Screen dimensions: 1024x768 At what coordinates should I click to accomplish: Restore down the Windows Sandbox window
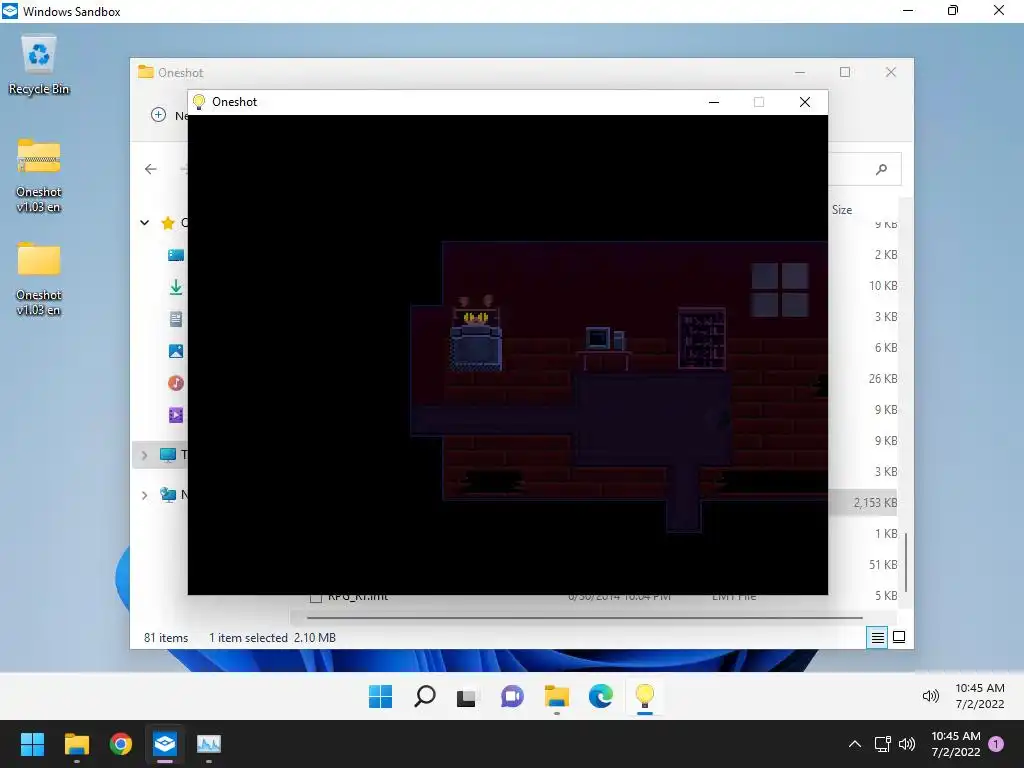(x=953, y=10)
